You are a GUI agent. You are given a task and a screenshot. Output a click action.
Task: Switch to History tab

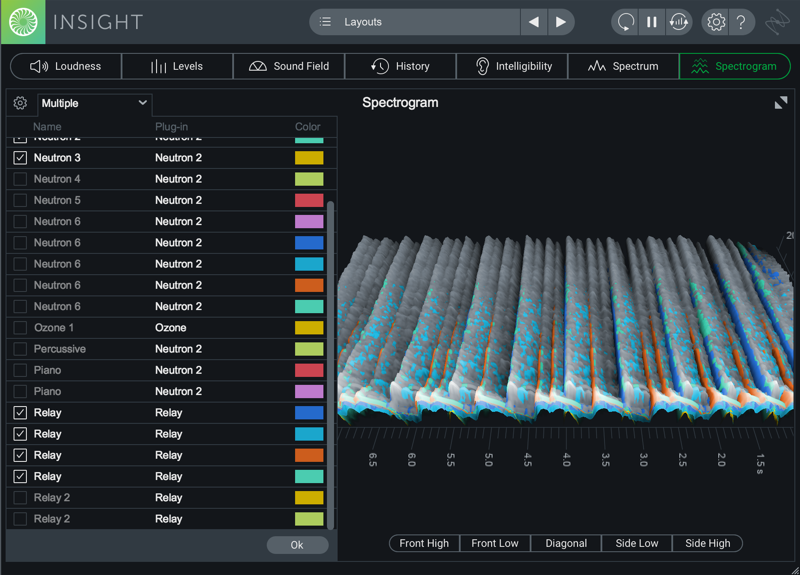pyautogui.click(x=401, y=66)
